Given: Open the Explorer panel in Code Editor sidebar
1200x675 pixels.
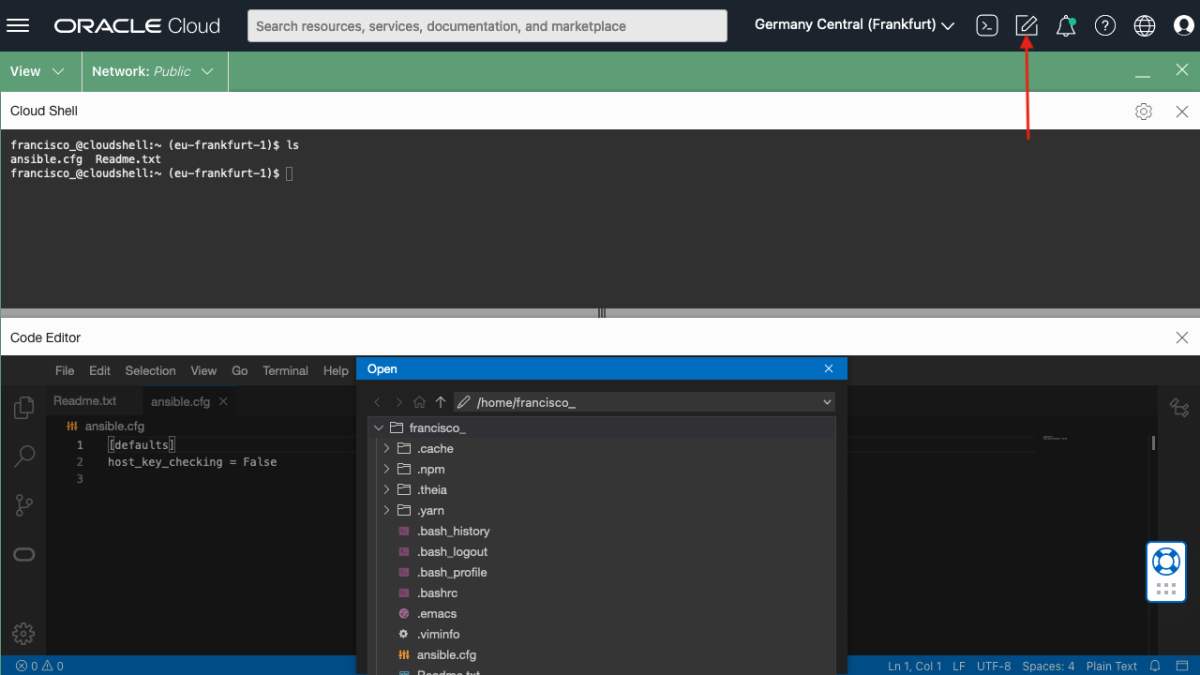Looking at the screenshot, I should (24, 408).
